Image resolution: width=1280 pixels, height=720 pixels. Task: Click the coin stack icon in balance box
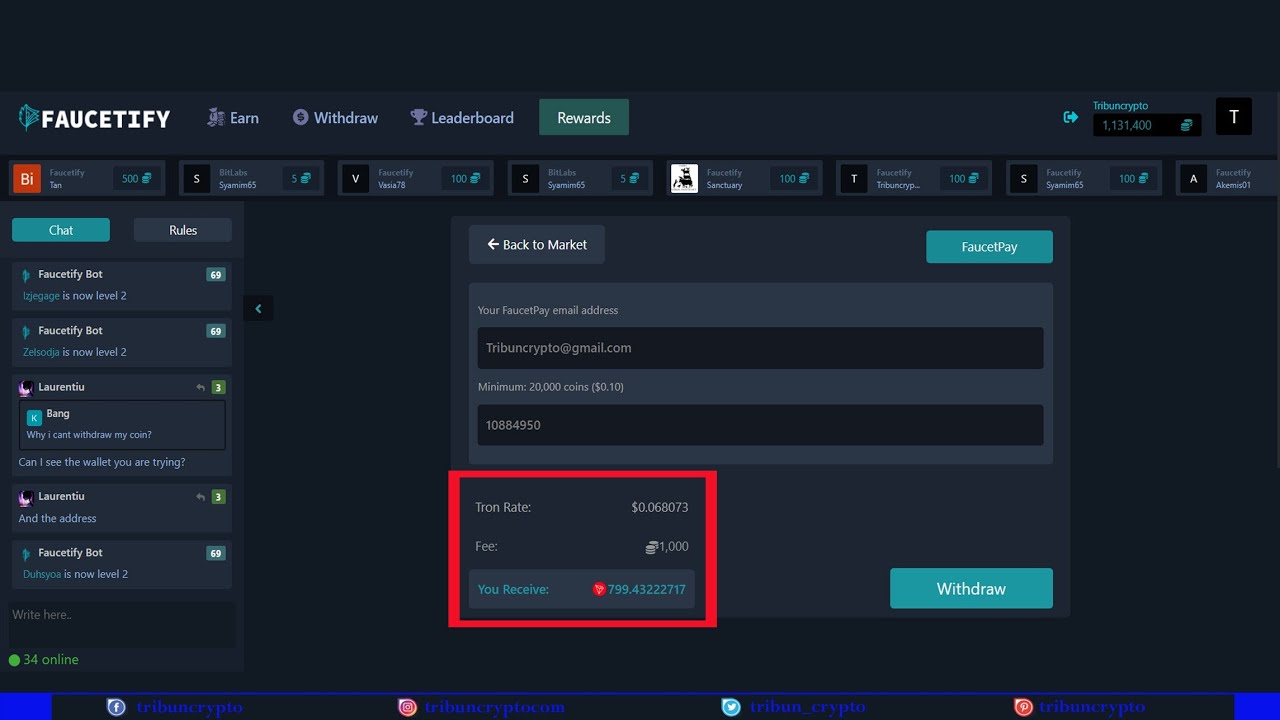pyautogui.click(x=1186, y=125)
